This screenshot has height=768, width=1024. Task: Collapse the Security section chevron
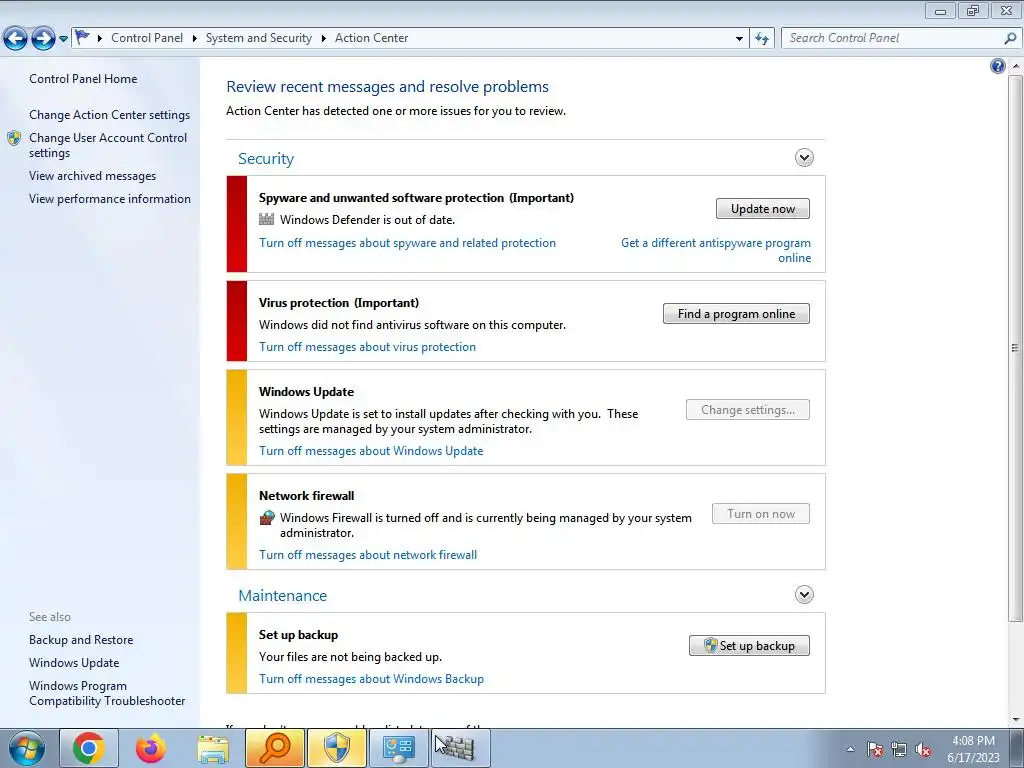(804, 157)
